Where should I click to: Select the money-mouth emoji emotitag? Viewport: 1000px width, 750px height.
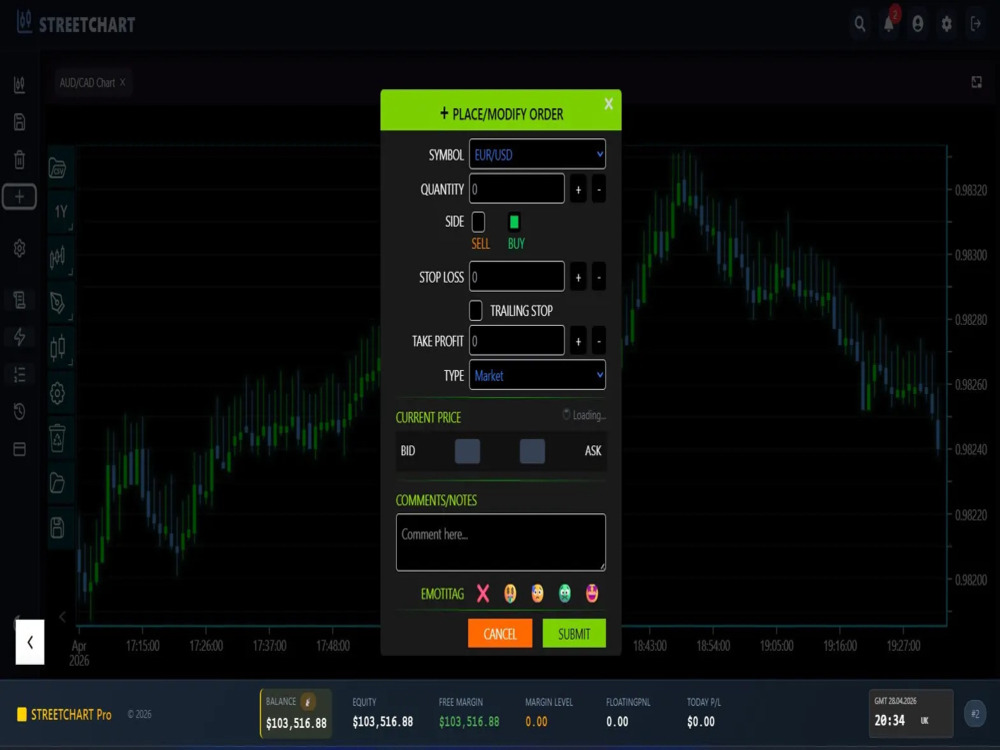pyautogui.click(x=510, y=594)
